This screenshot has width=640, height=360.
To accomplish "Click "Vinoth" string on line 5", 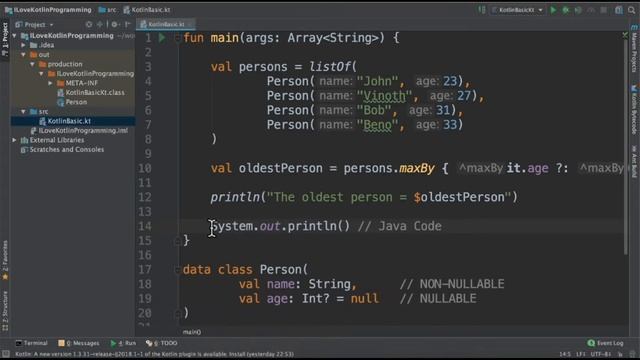I will 384,96.
